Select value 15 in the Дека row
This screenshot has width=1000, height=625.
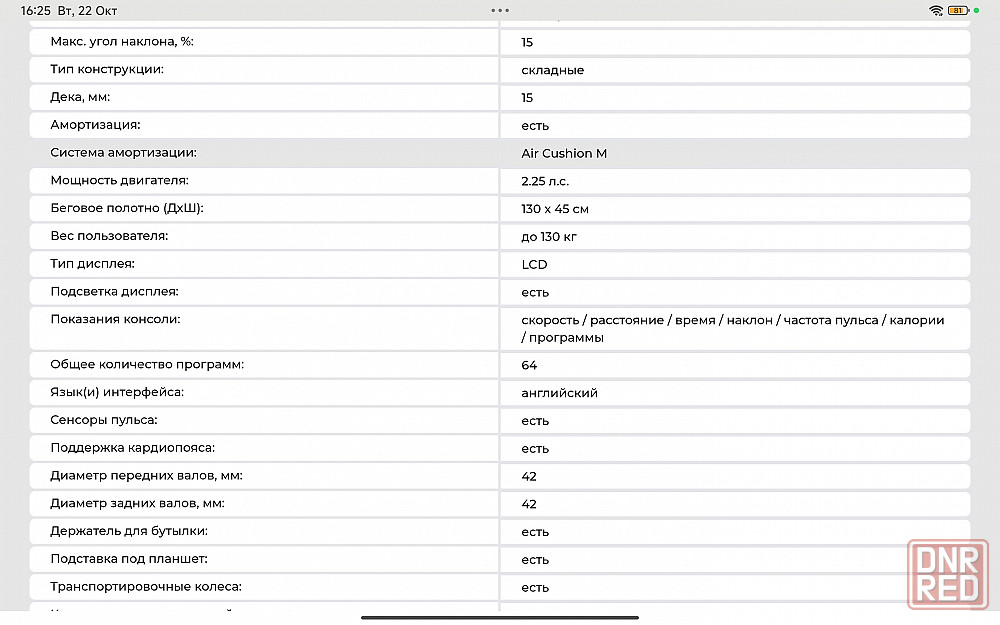coord(527,98)
